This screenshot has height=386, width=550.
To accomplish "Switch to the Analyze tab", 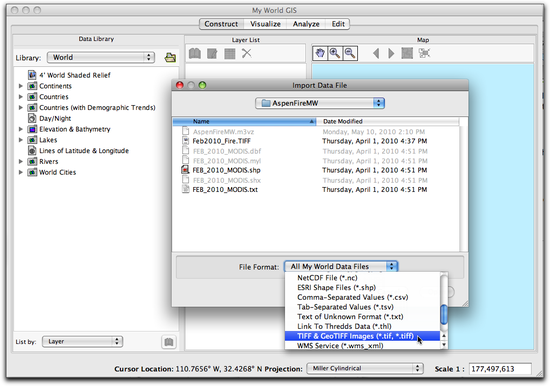I will click(x=306, y=24).
